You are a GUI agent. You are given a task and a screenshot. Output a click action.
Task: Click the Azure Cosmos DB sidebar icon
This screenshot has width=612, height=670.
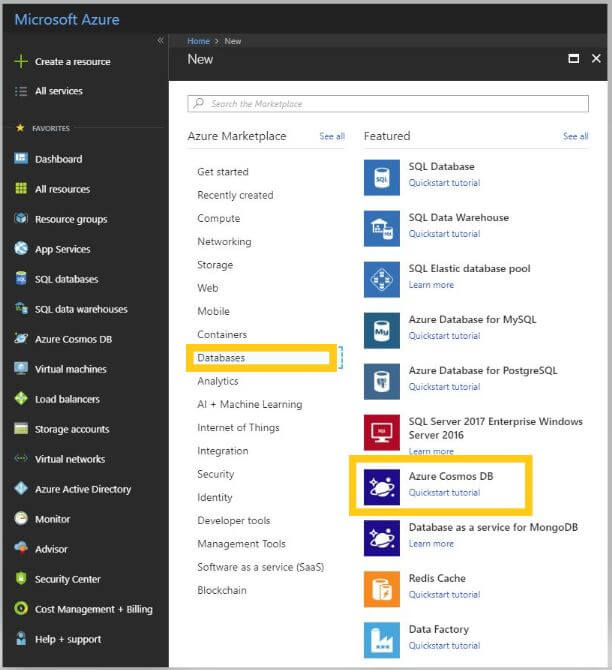(21, 338)
